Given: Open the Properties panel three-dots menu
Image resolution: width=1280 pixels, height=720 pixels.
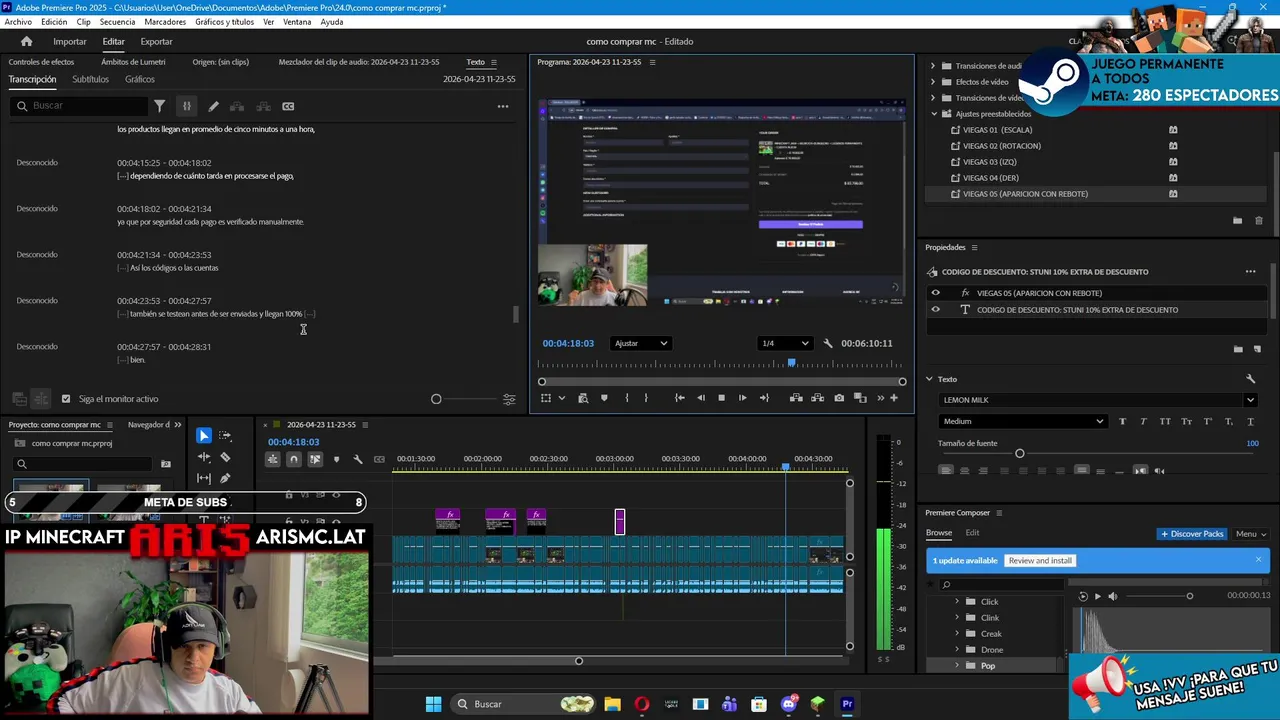Looking at the screenshot, I should (1250, 271).
